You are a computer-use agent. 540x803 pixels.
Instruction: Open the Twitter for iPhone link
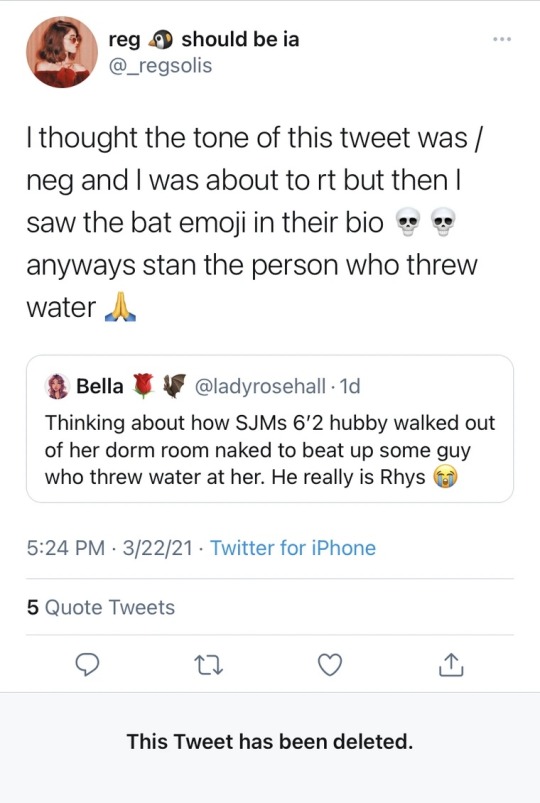pyautogui.click(x=293, y=548)
